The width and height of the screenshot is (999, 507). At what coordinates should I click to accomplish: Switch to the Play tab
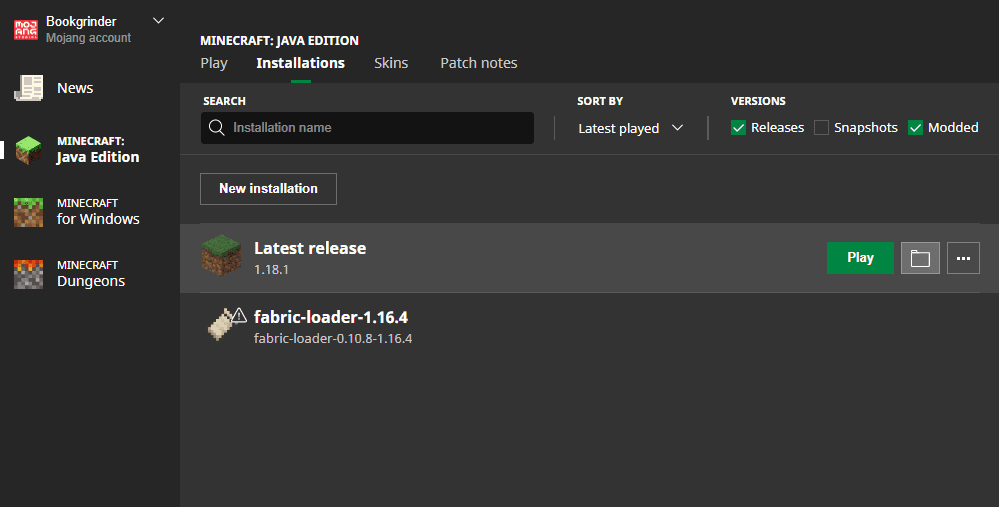coord(213,63)
